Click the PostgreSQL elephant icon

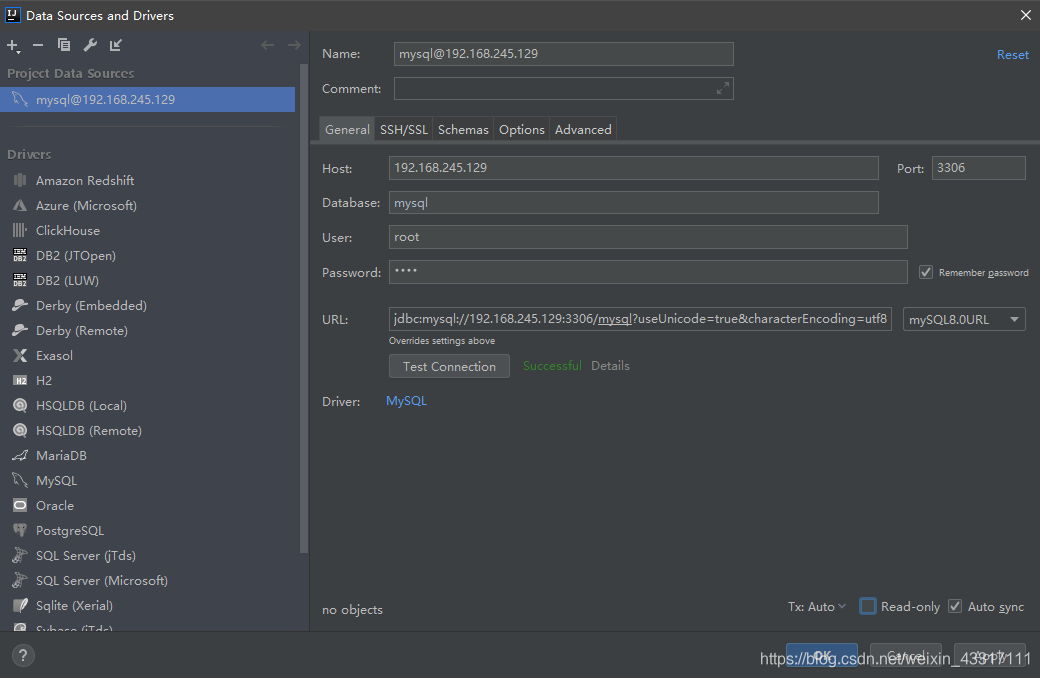(x=20, y=531)
